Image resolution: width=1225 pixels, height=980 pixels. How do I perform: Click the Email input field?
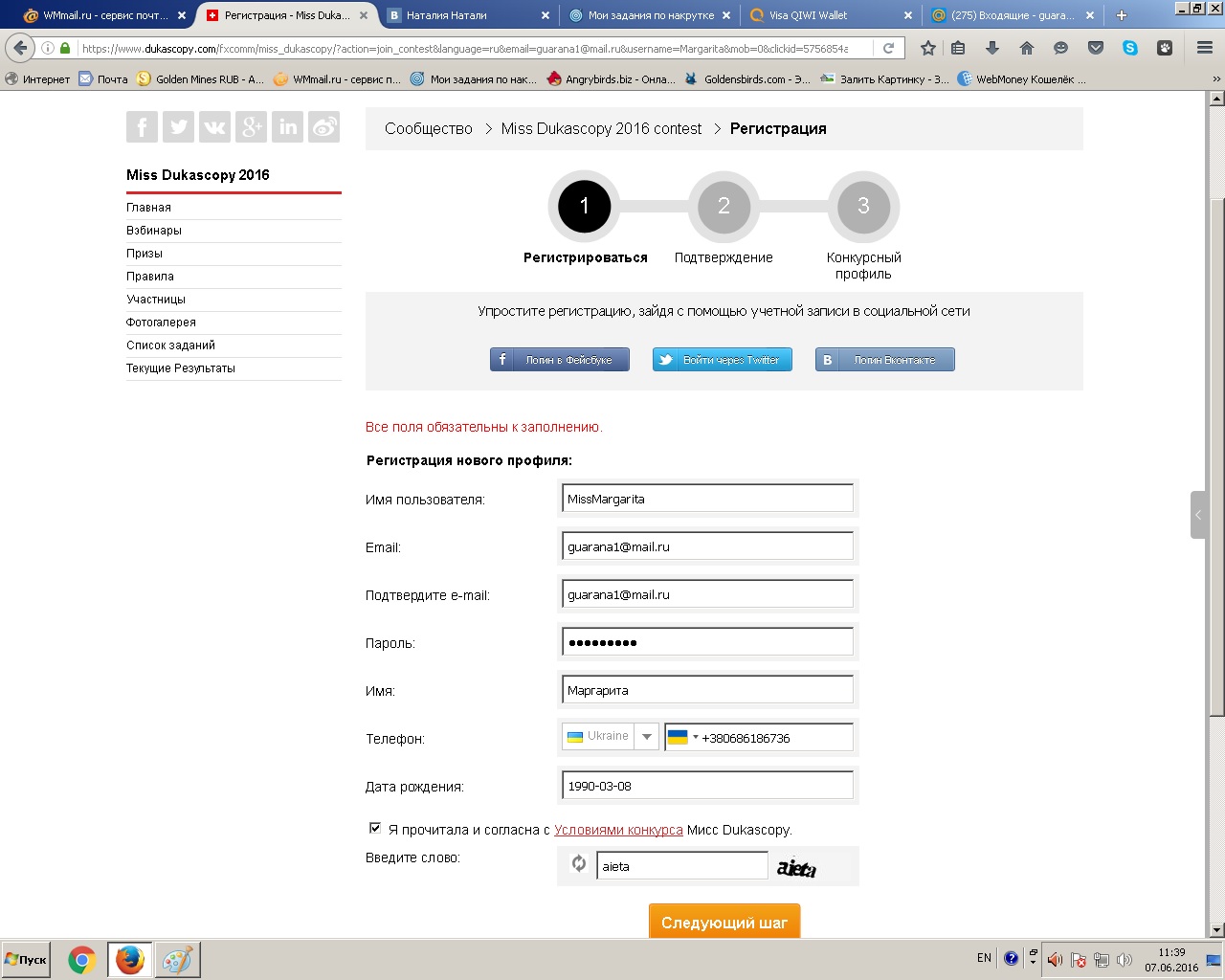click(707, 546)
